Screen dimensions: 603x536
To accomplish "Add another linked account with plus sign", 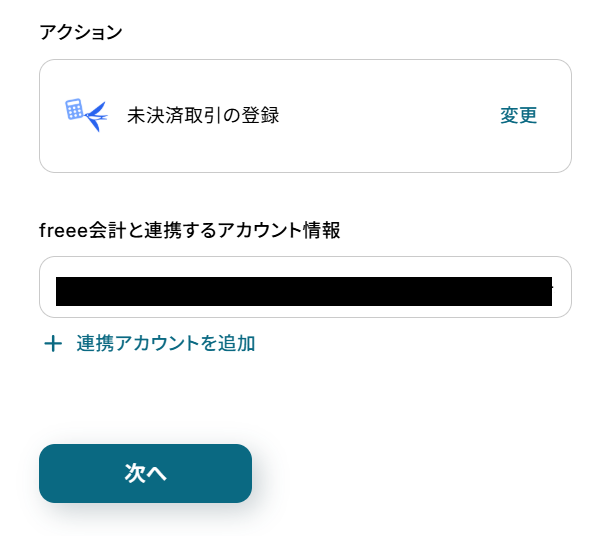I will tap(53, 344).
